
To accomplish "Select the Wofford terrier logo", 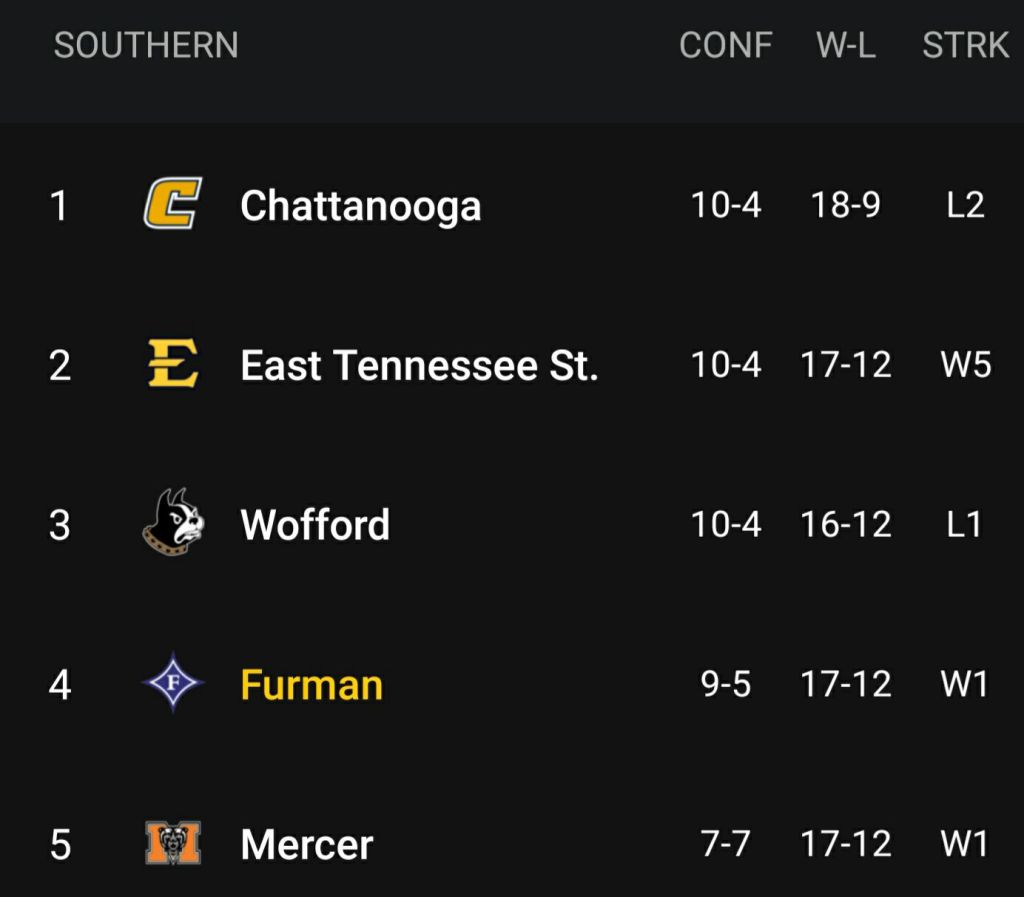I will (173, 522).
